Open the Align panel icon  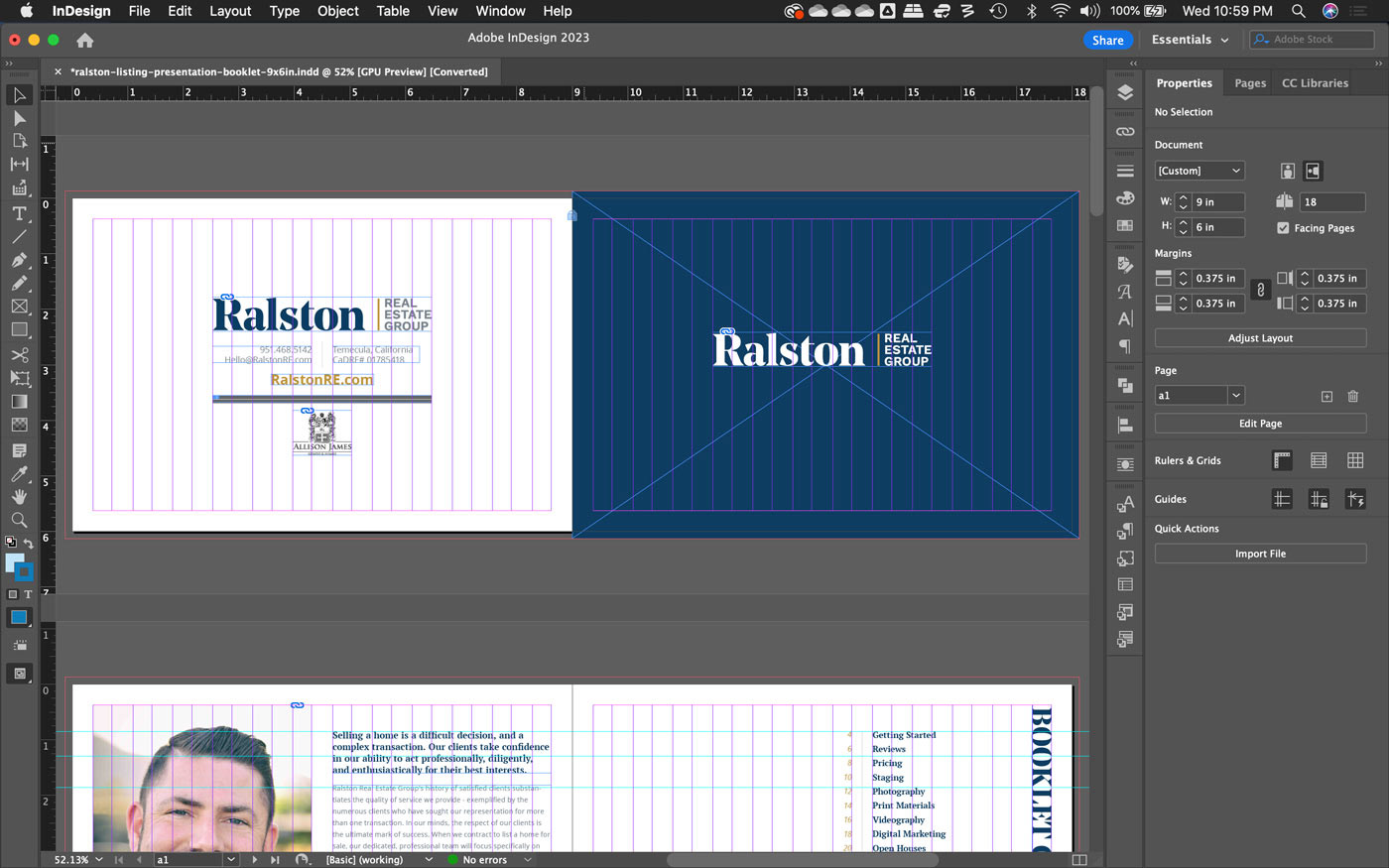(x=1125, y=425)
